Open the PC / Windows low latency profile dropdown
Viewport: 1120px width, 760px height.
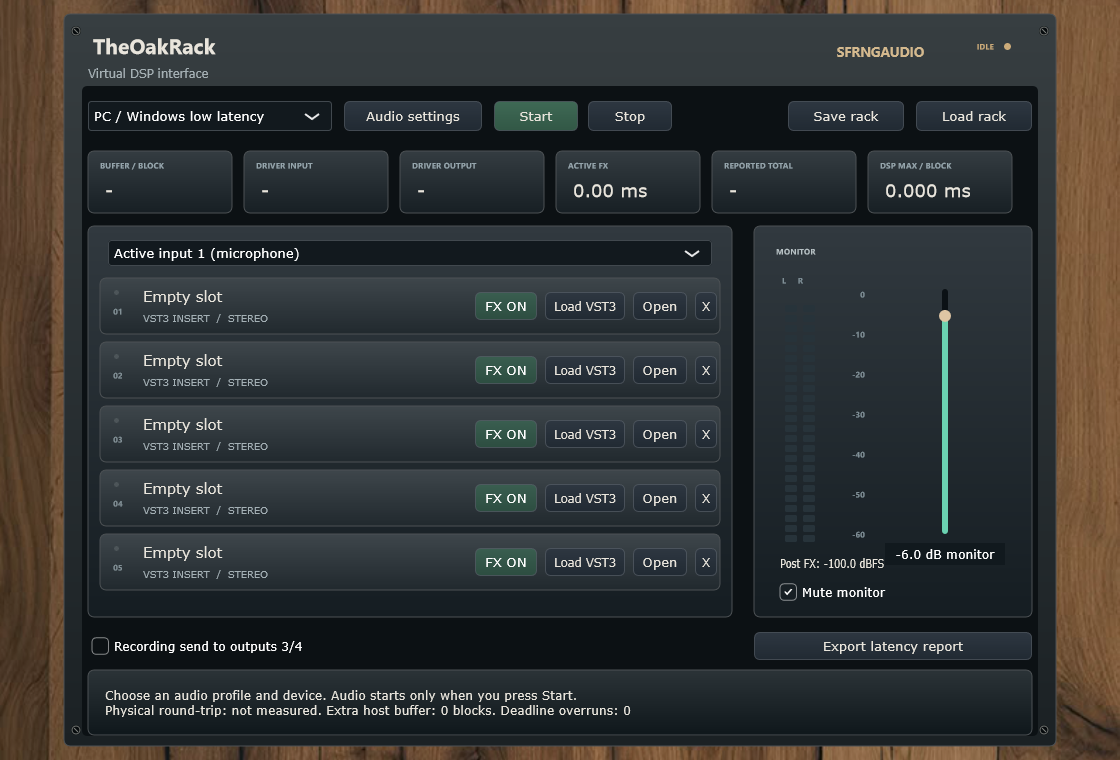point(209,116)
